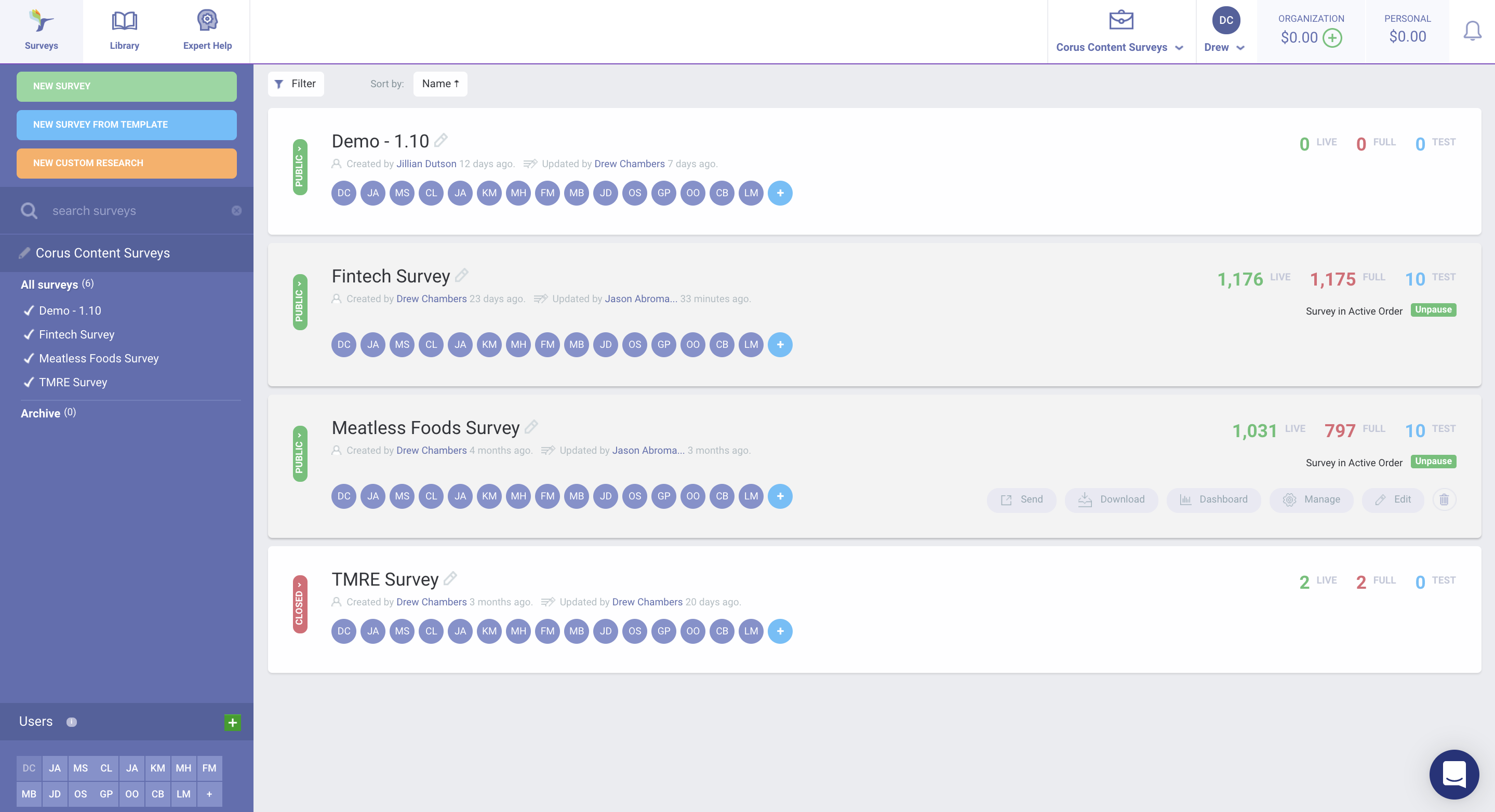Expand the Corus Content Surveys organization dropdown
The width and height of the screenshot is (1495, 812).
tap(1119, 48)
